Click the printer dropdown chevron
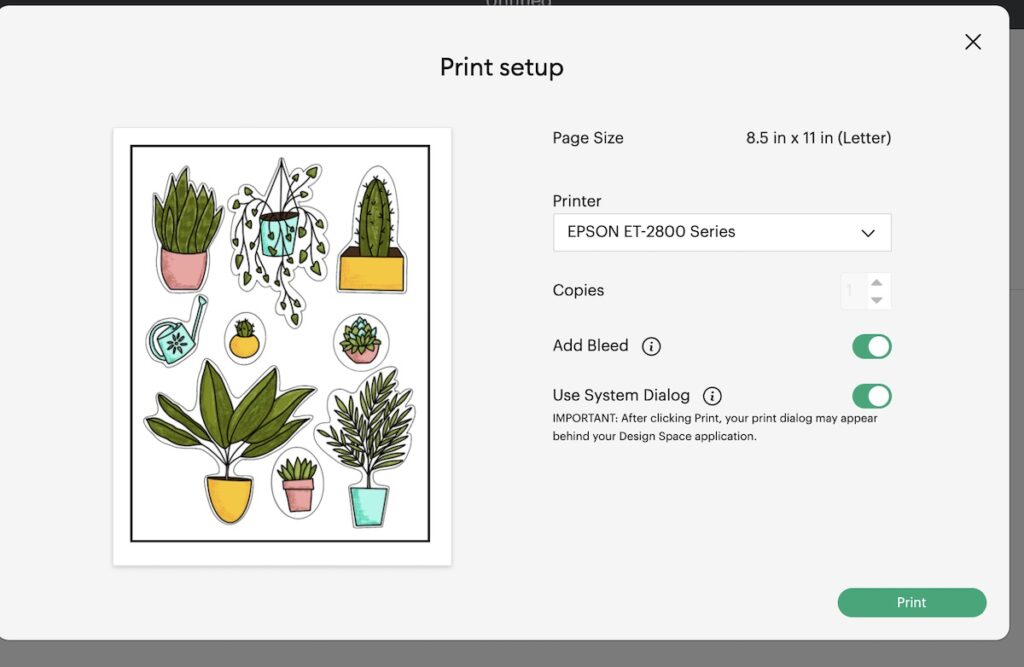 pos(869,232)
